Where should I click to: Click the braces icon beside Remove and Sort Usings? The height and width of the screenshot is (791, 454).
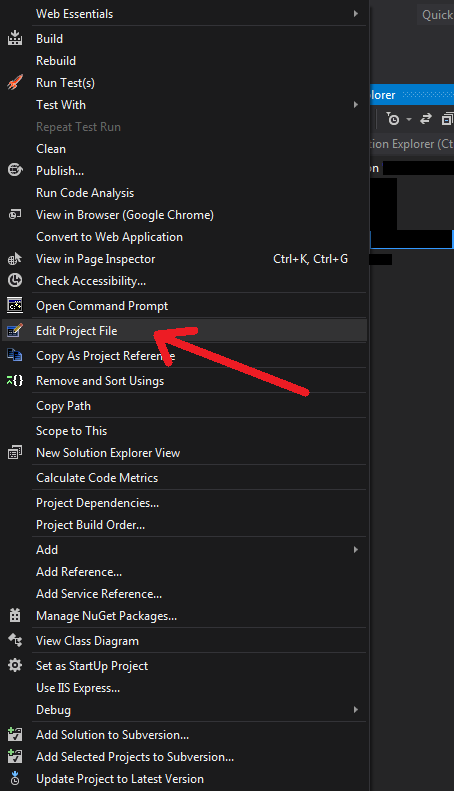(x=15, y=380)
